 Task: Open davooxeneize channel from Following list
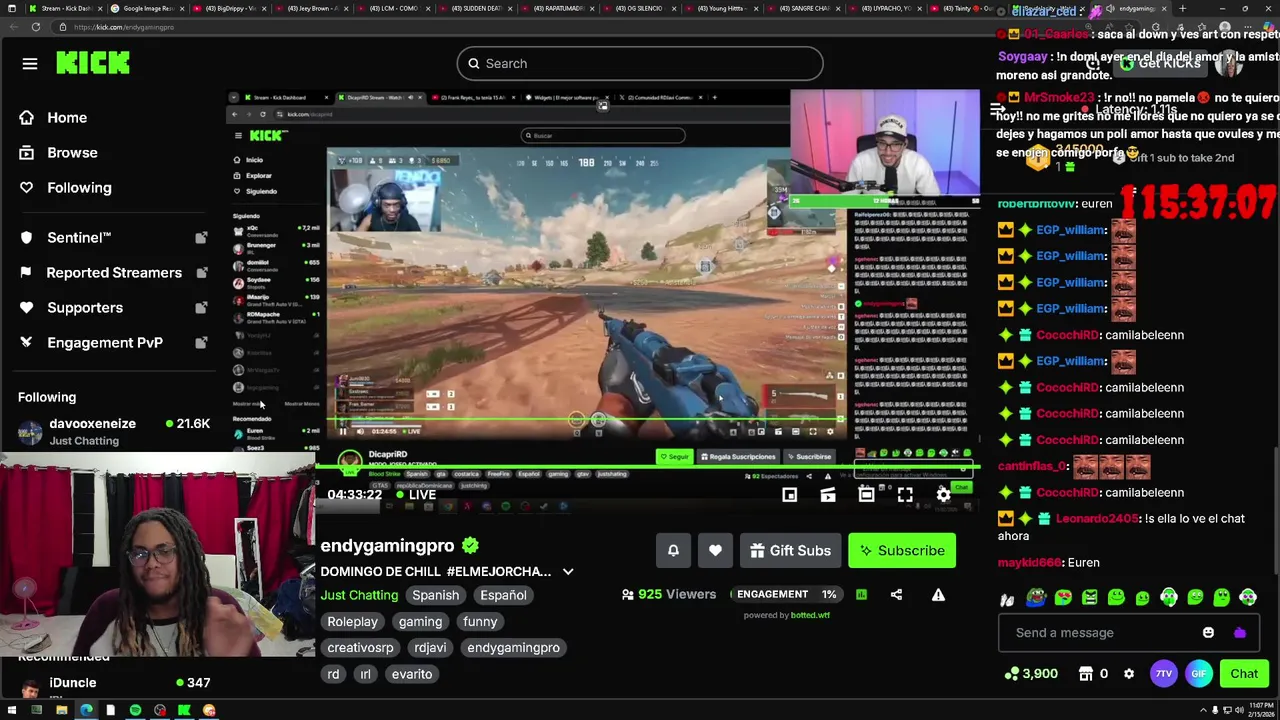point(113,432)
